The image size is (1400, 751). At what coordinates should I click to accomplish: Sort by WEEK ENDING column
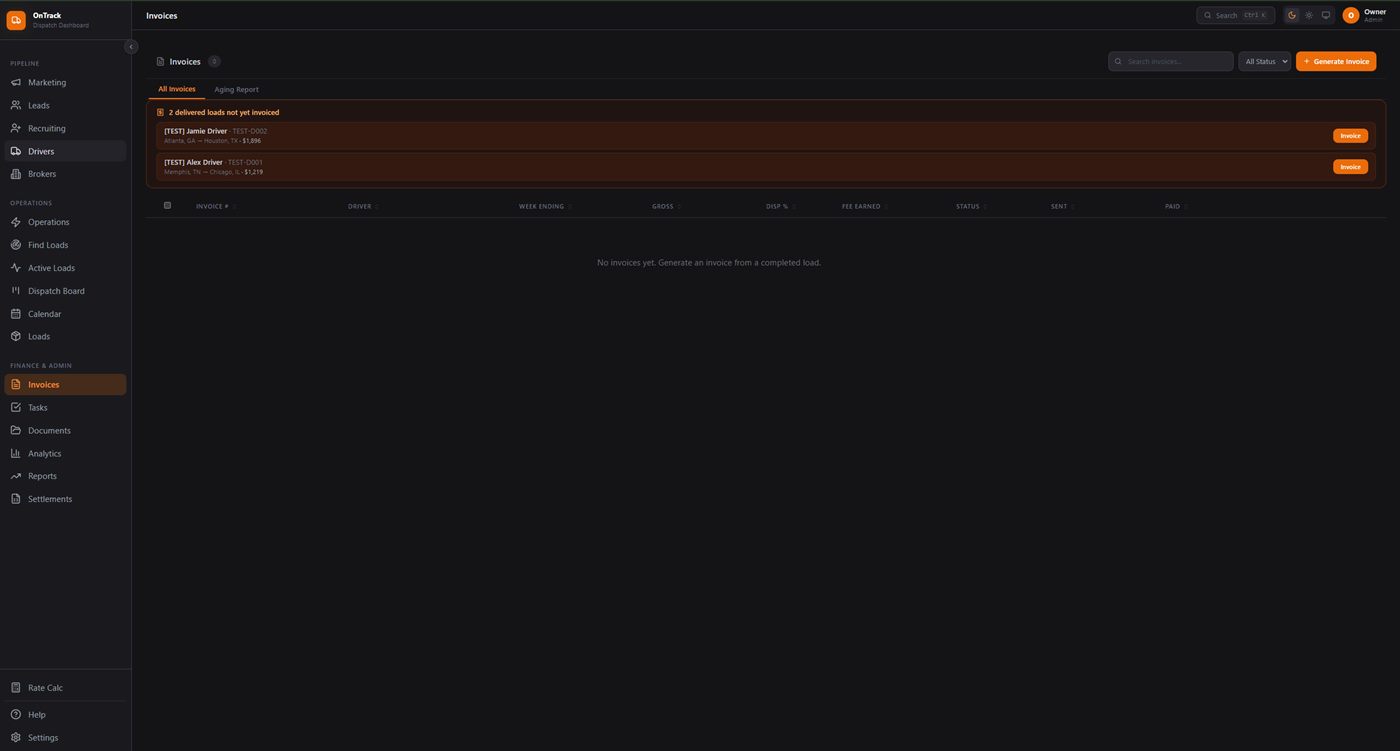[x=545, y=206]
